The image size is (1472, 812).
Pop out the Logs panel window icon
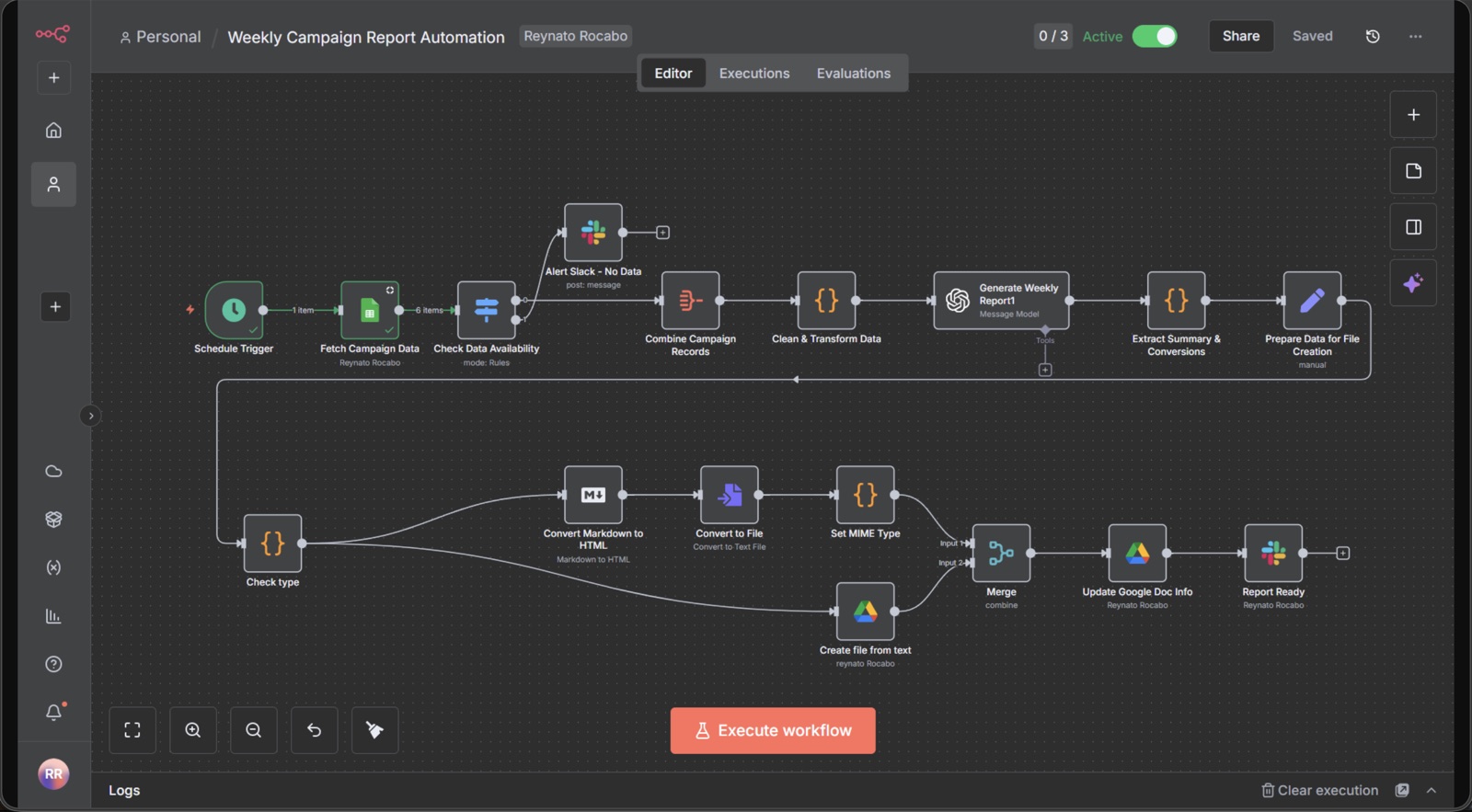[x=1402, y=790]
